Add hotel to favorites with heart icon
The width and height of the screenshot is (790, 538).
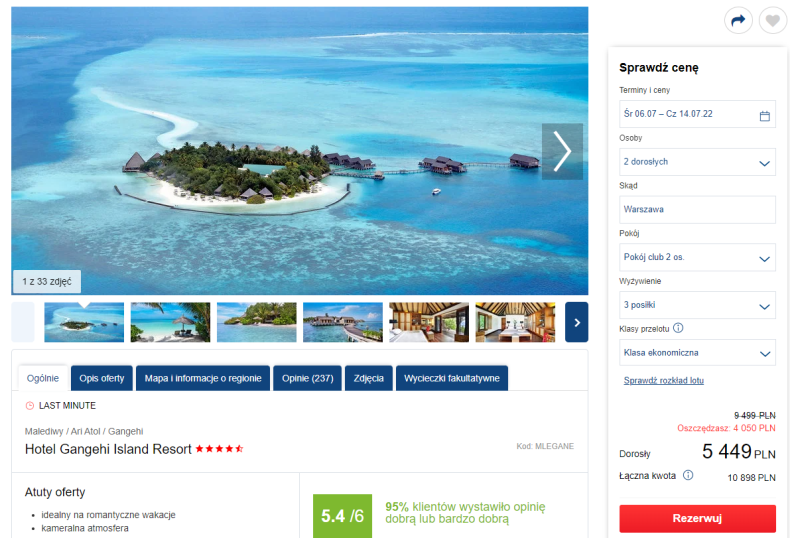(x=773, y=21)
